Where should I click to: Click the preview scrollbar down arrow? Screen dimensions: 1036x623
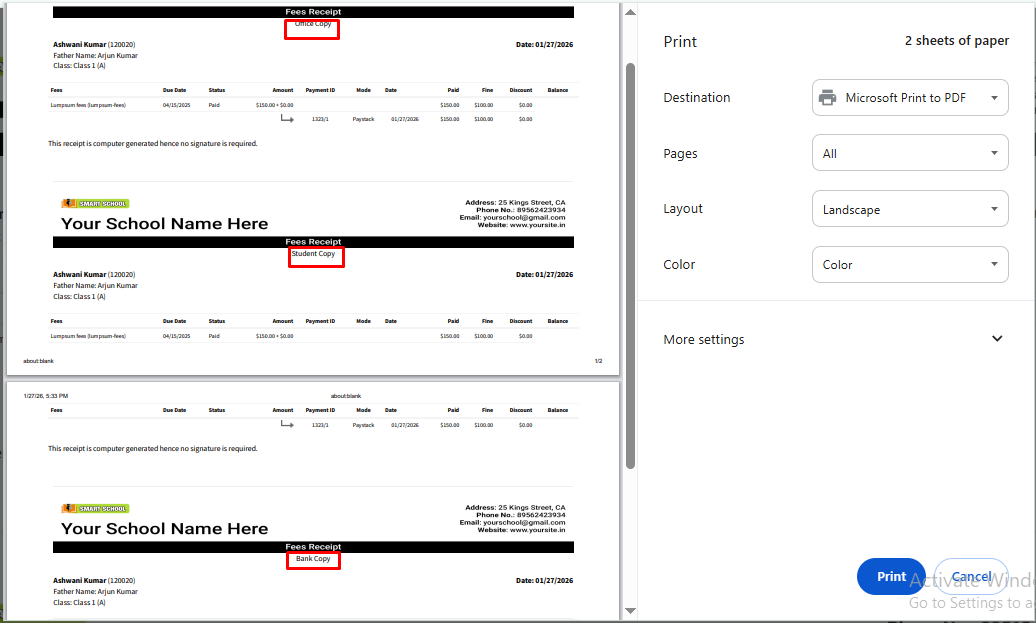(x=629, y=611)
